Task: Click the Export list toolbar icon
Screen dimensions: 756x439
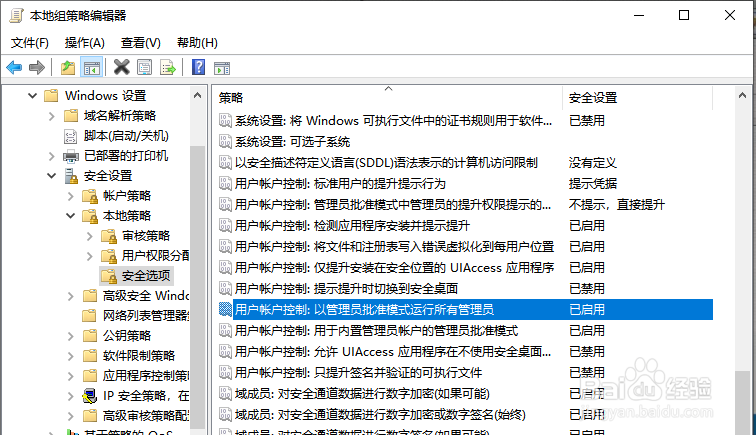Action: pyautogui.click(x=168, y=67)
